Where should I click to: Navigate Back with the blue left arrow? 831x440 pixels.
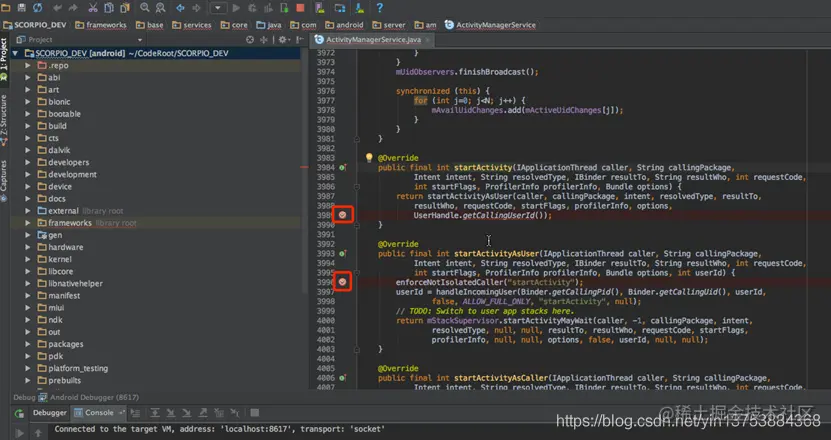[x=180, y=7]
